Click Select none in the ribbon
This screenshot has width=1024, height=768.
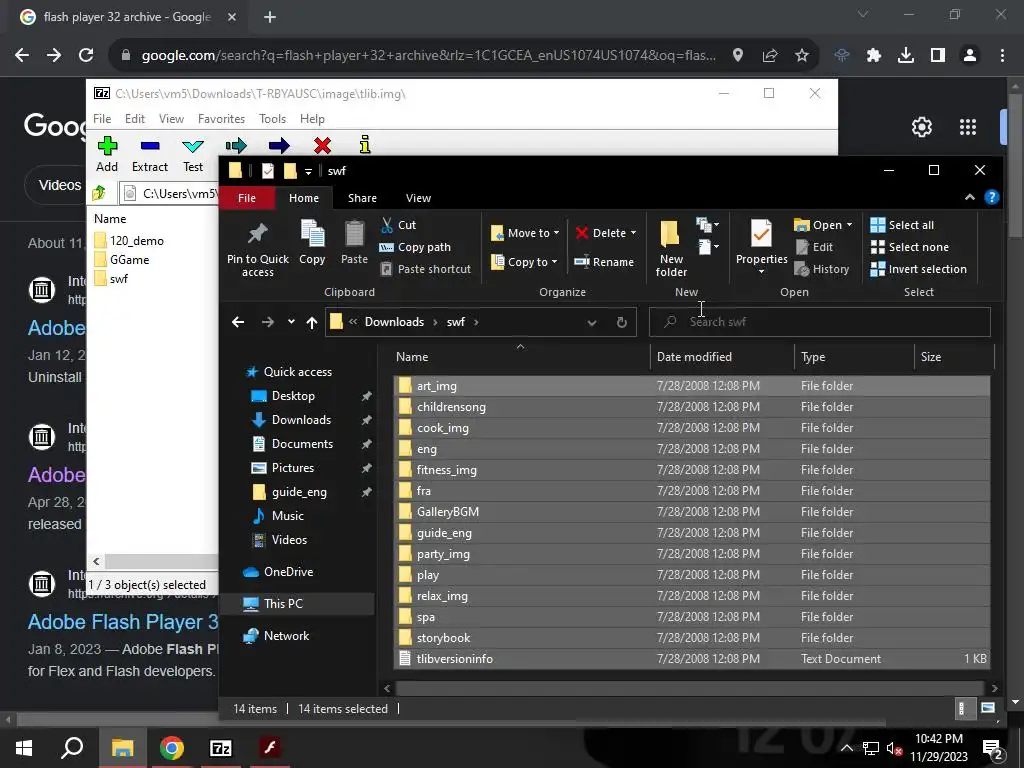pyautogui.click(x=910, y=247)
